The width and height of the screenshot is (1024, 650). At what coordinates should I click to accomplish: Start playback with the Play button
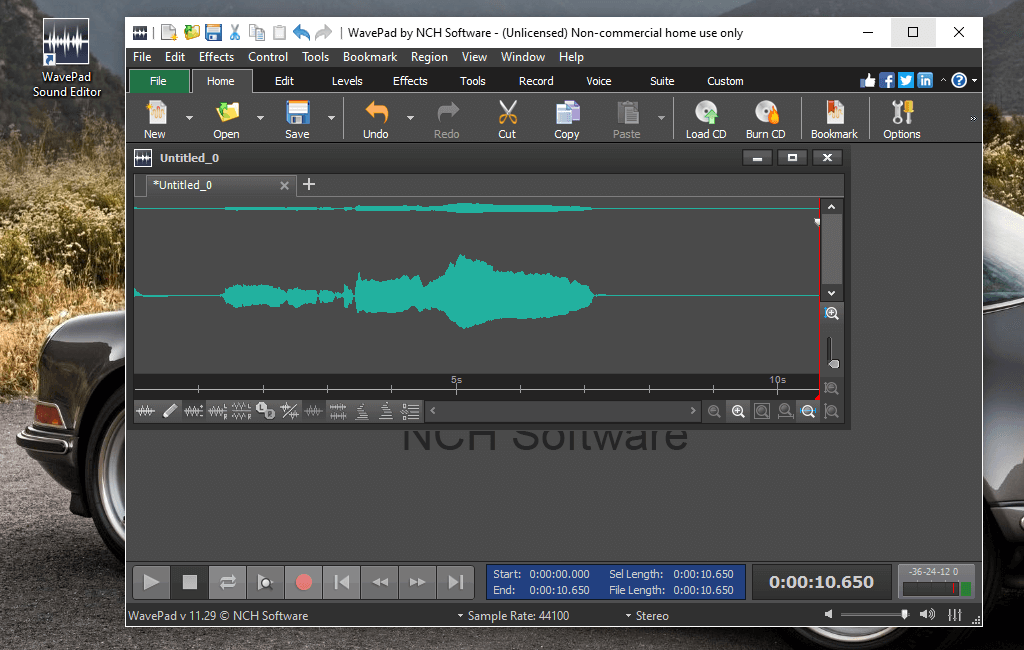point(151,582)
